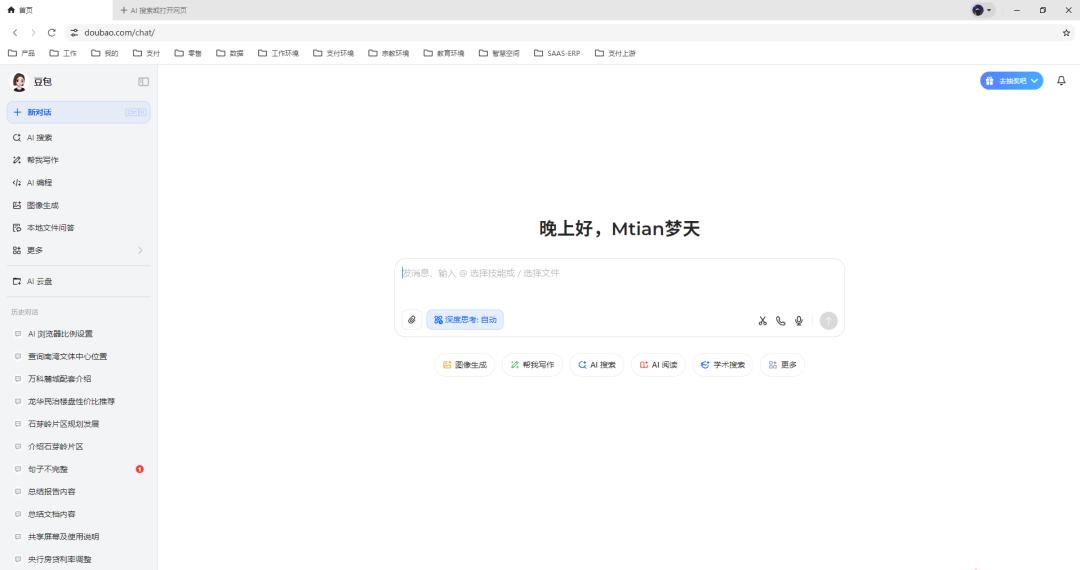Open the 去抽奖吧 dropdown at top right

pyautogui.click(x=1011, y=81)
